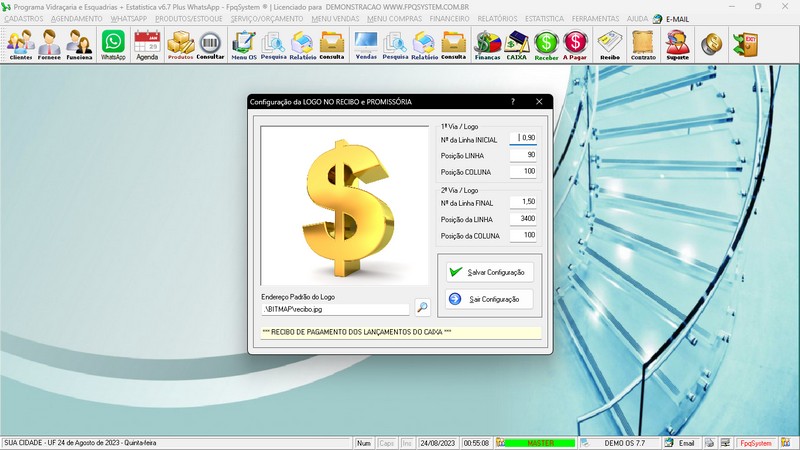Screen dimensions: 800x450
Task: Click FpqSystem link in status bar
Action: click(756, 443)
